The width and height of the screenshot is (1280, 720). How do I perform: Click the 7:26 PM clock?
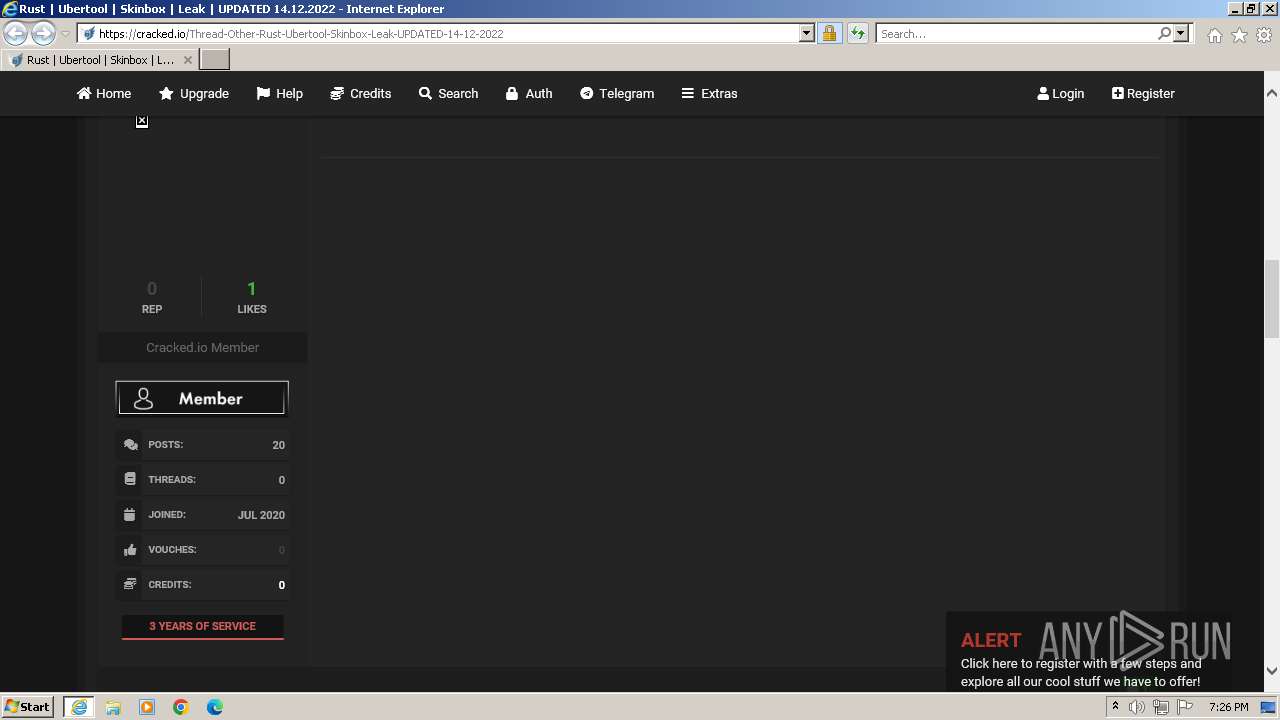(x=1228, y=707)
